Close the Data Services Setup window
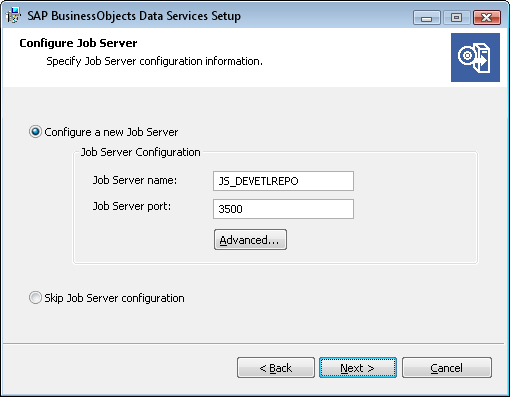510x397 pixels. pos(487,18)
